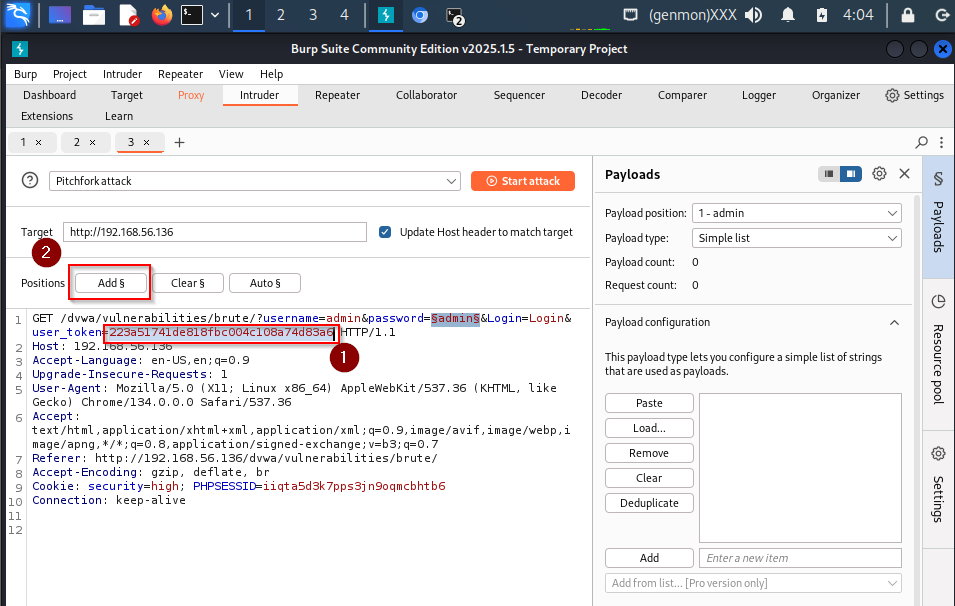
Task: Click the logout icon in the panel
Action: [x=942, y=15]
